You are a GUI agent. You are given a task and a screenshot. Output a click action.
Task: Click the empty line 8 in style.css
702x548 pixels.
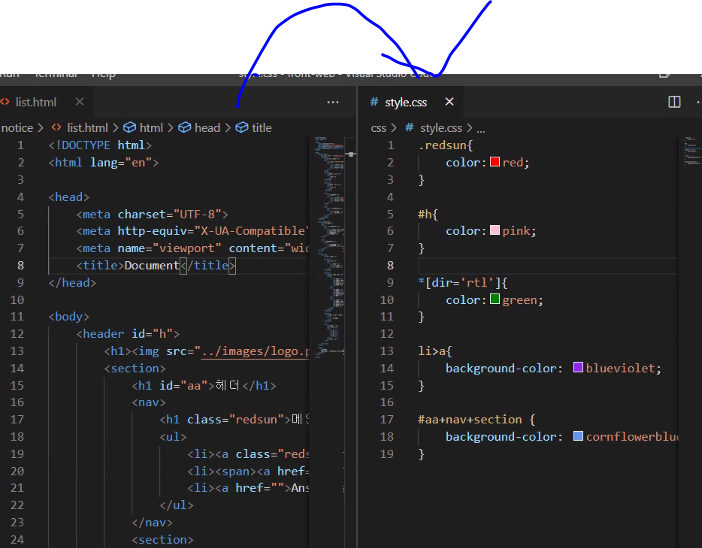(x=546, y=265)
